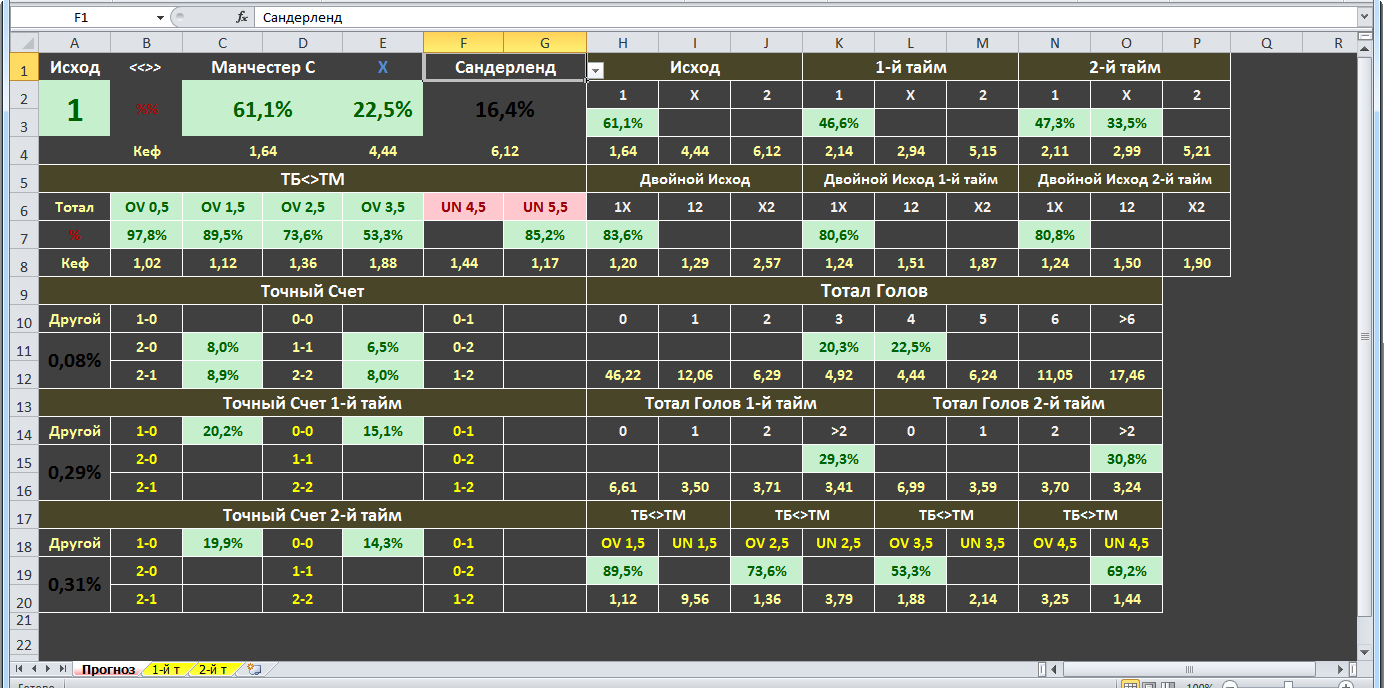The width and height of the screenshot is (1384, 688).
Task: Select column Q header
Action: pyautogui.click(x=1266, y=43)
